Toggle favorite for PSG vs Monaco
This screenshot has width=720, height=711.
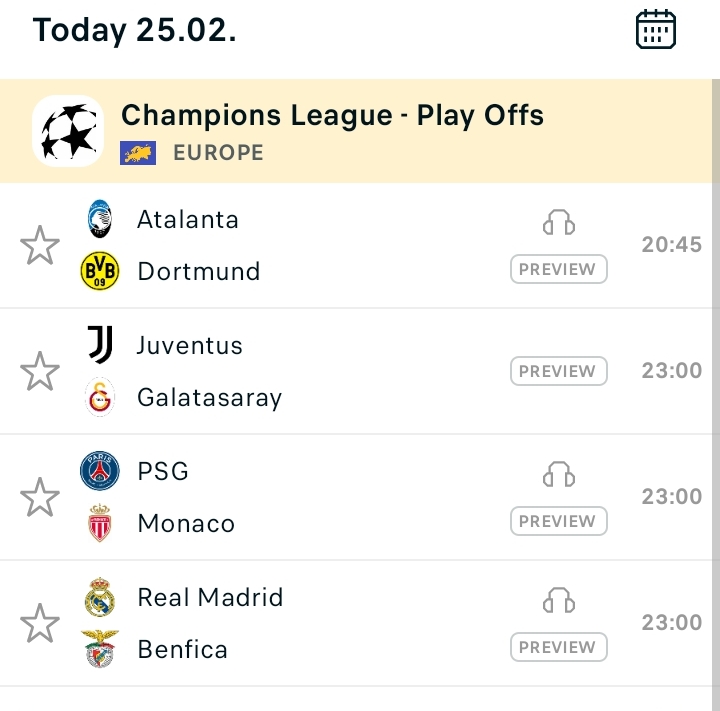[x=40, y=497]
